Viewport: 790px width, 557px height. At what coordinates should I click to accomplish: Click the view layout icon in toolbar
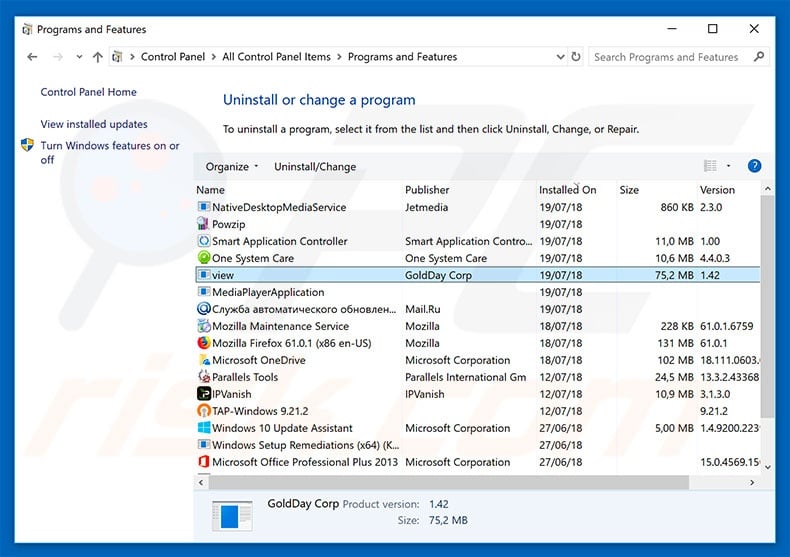pyautogui.click(x=710, y=166)
